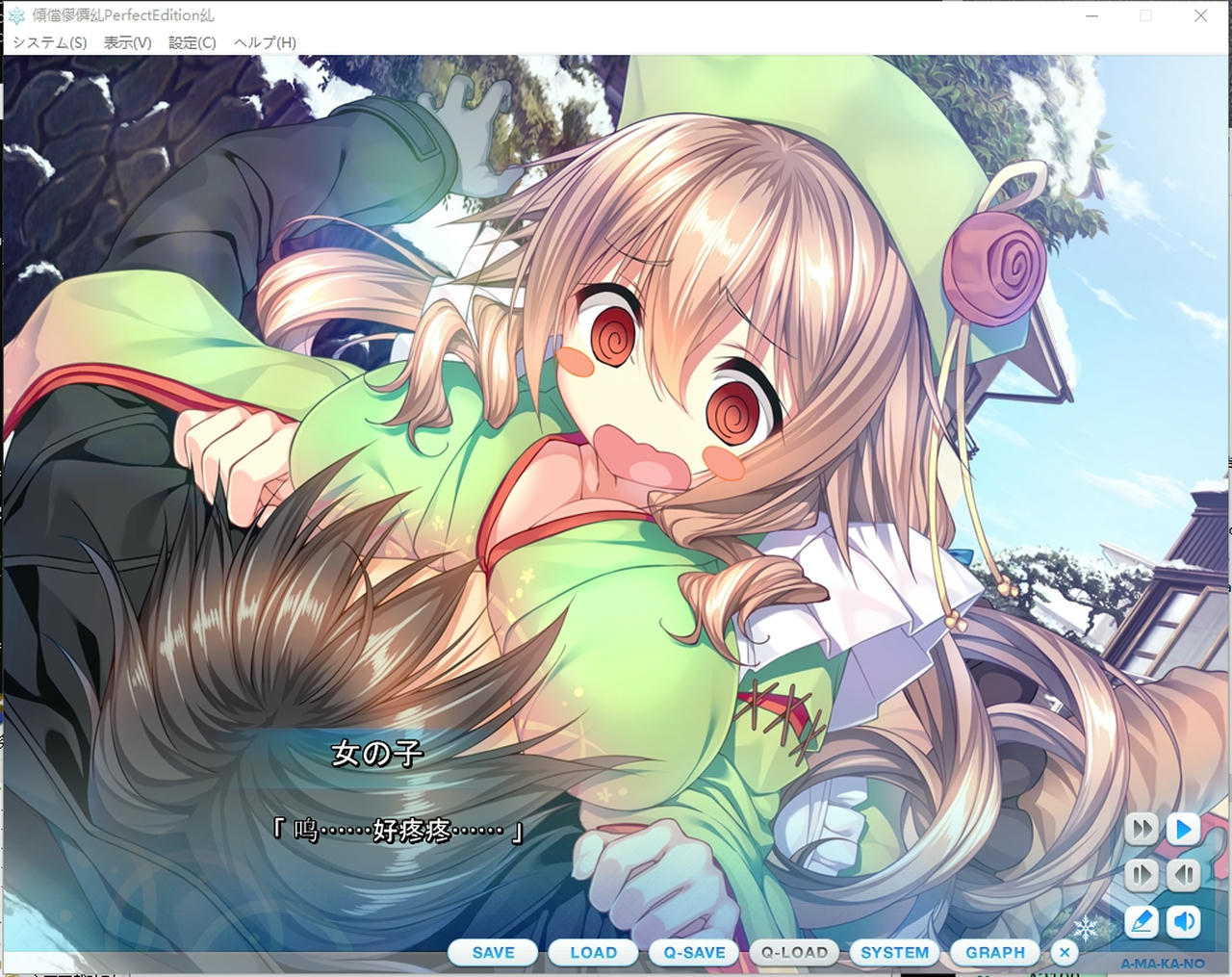The width and height of the screenshot is (1232, 977).
Task: Open the ヘルプ(H) menu
Action: tap(265, 42)
